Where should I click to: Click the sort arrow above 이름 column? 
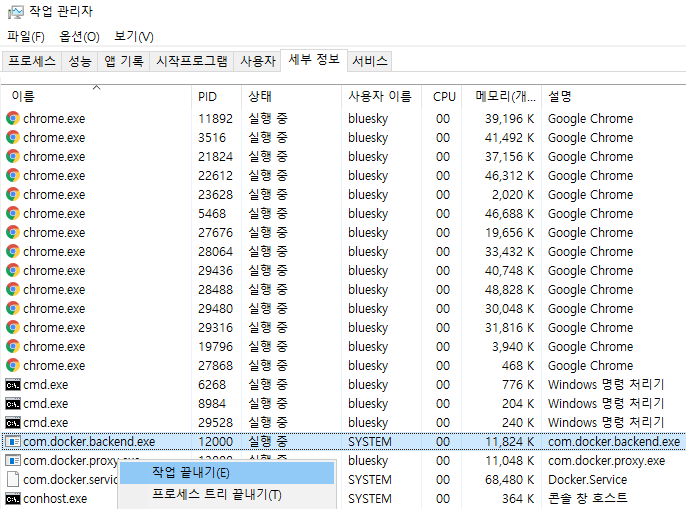tap(97, 88)
